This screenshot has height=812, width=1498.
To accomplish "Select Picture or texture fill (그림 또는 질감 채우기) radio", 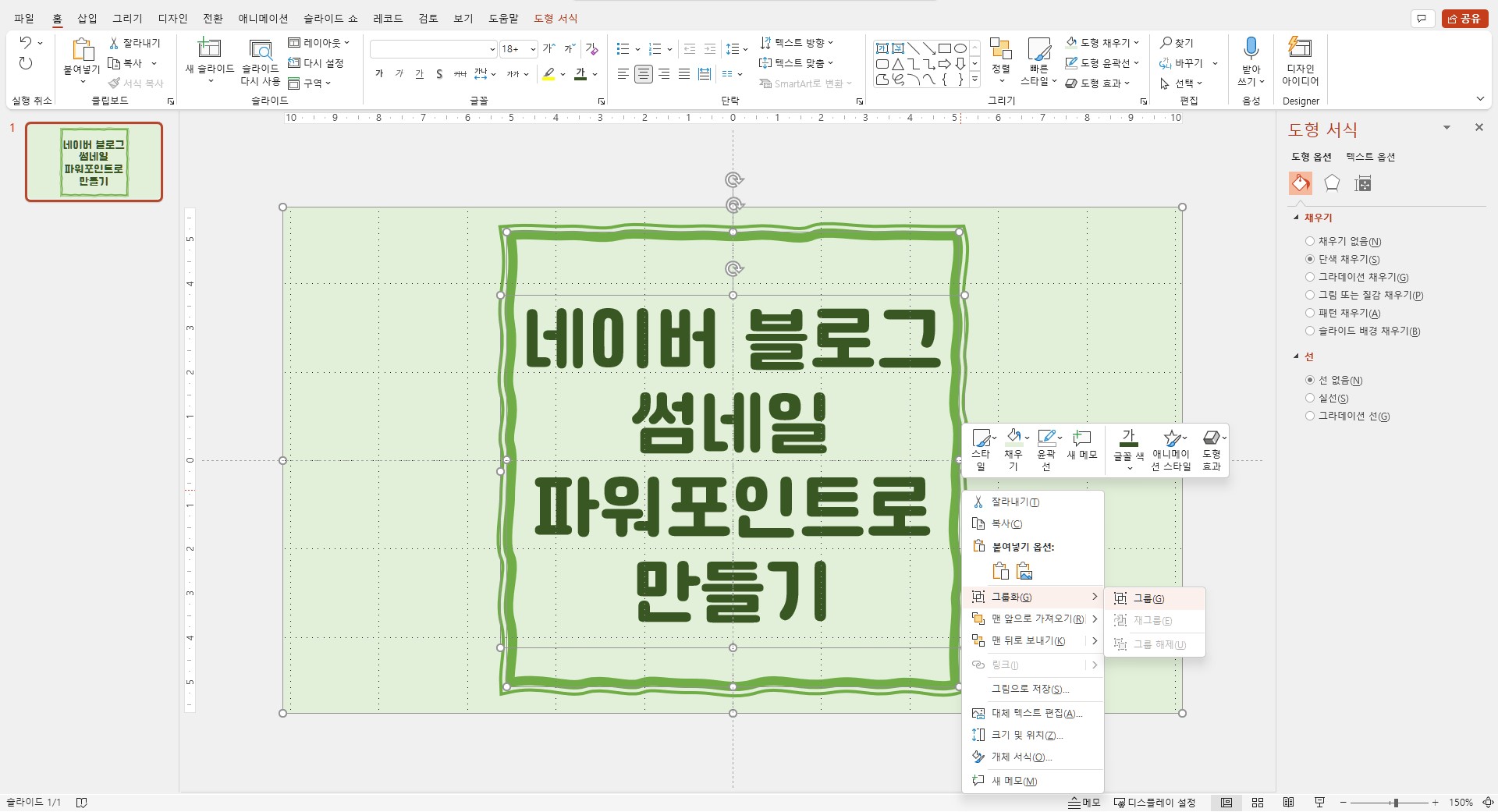I will [1310, 295].
